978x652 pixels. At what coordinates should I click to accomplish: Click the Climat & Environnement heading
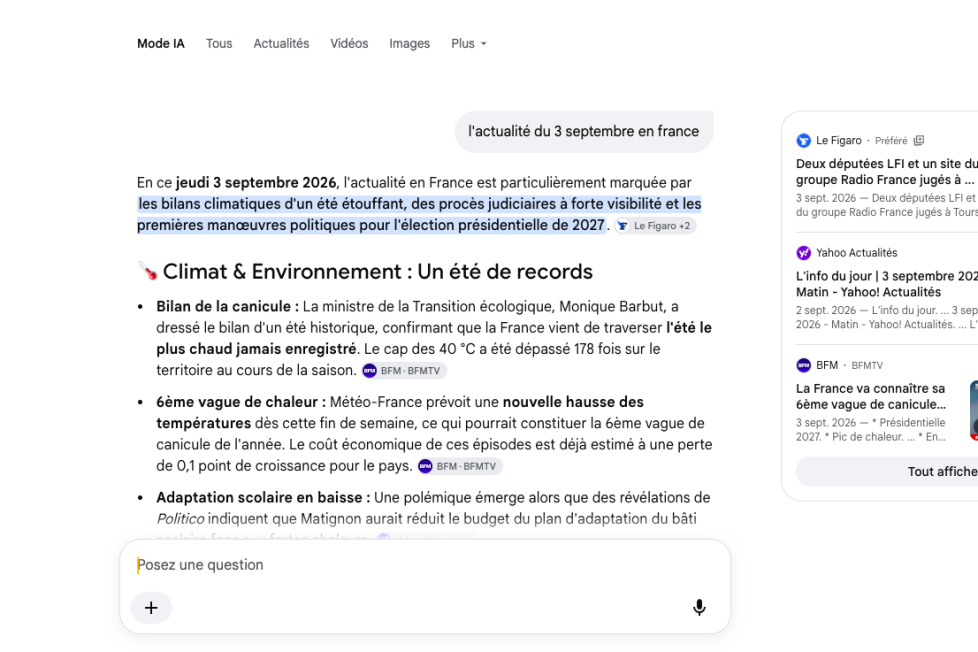click(378, 271)
